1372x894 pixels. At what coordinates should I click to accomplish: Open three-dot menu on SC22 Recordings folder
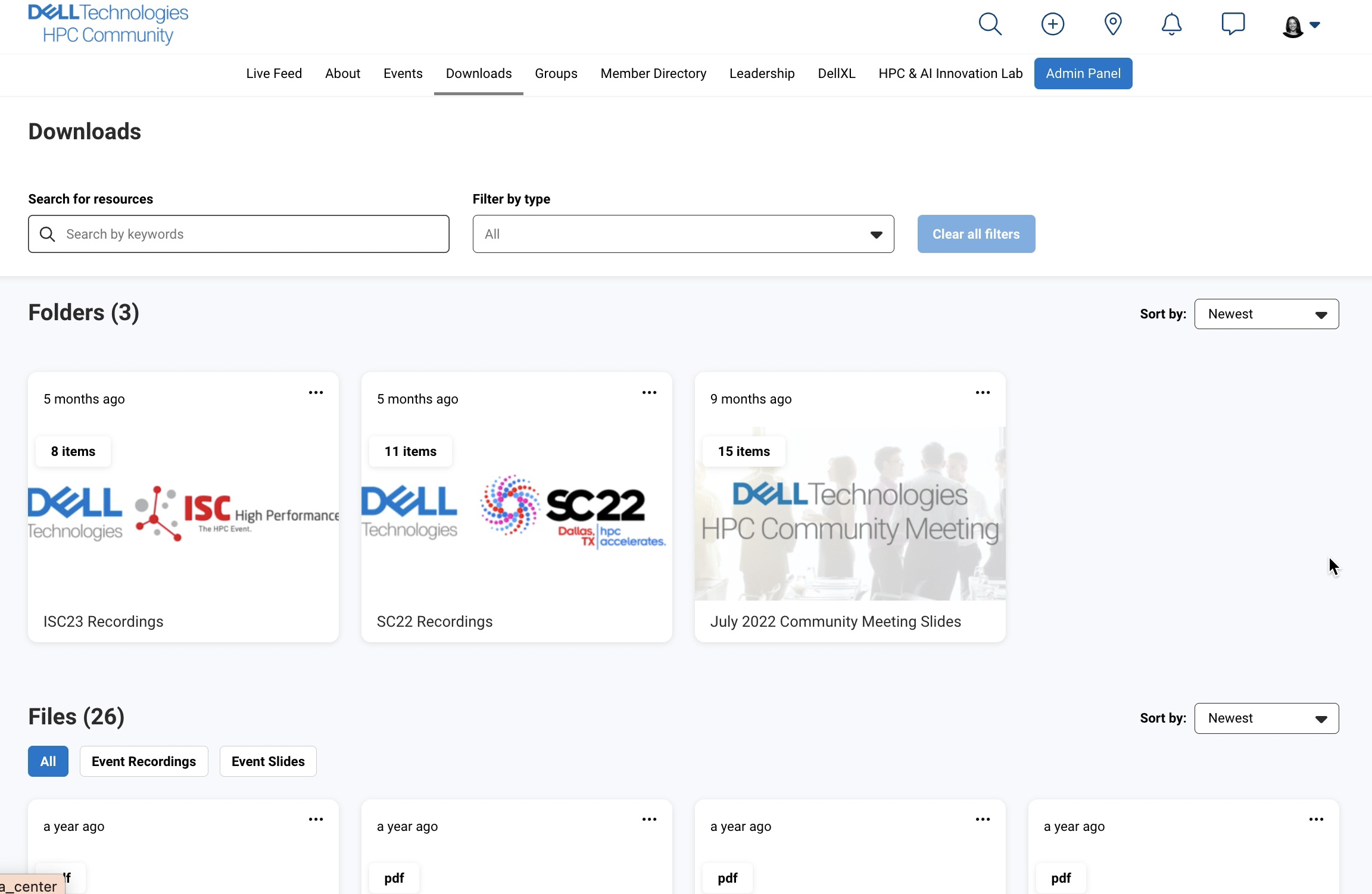click(x=649, y=393)
